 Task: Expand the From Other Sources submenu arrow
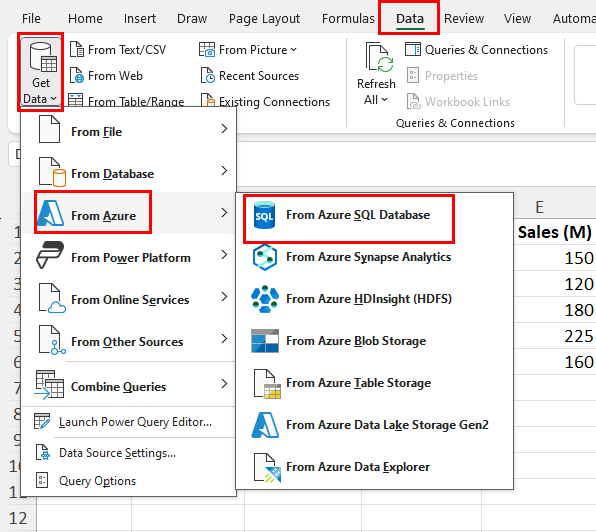(x=224, y=338)
